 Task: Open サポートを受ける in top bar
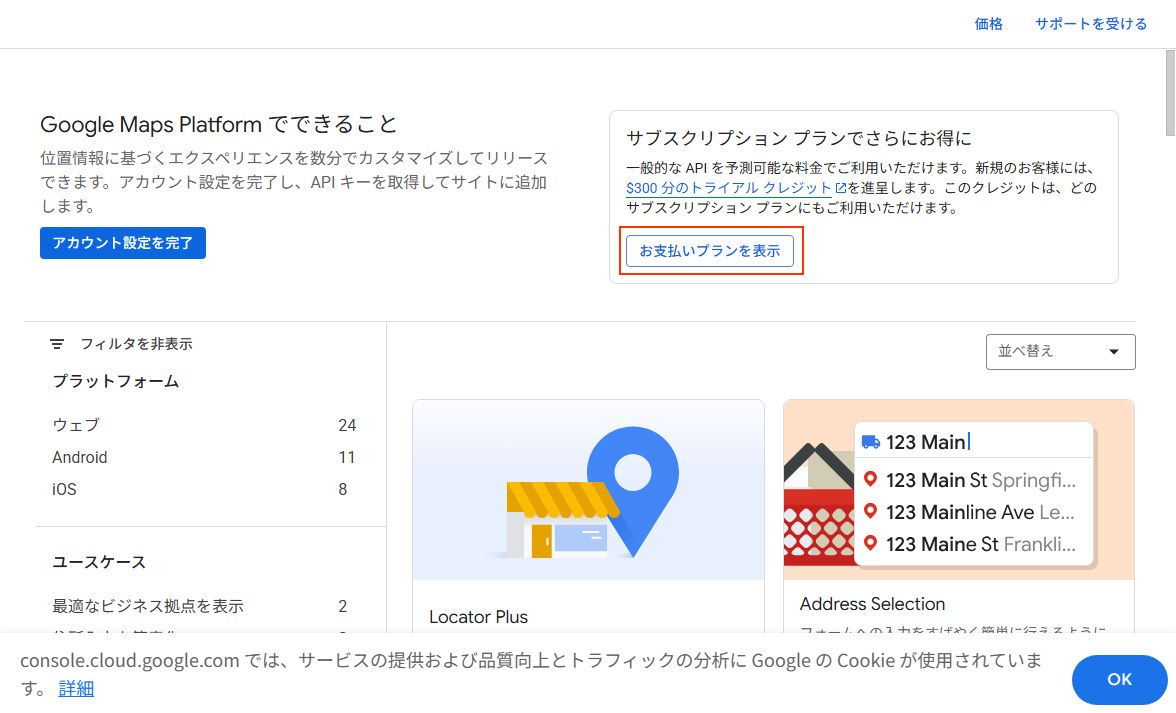pyautogui.click(x=1091, y=24)
